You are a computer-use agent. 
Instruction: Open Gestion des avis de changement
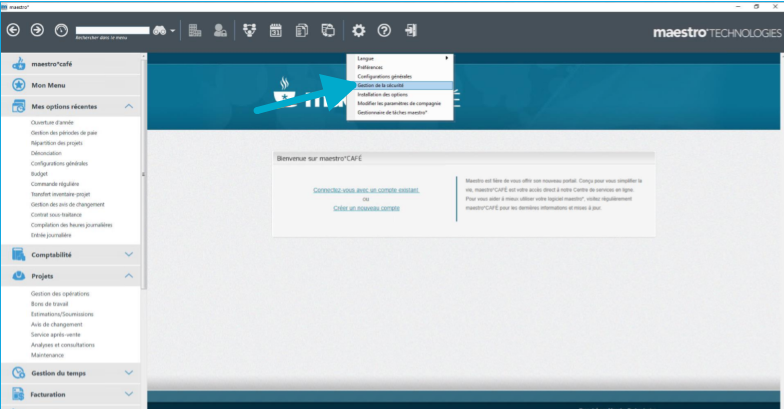pos(68,204)
